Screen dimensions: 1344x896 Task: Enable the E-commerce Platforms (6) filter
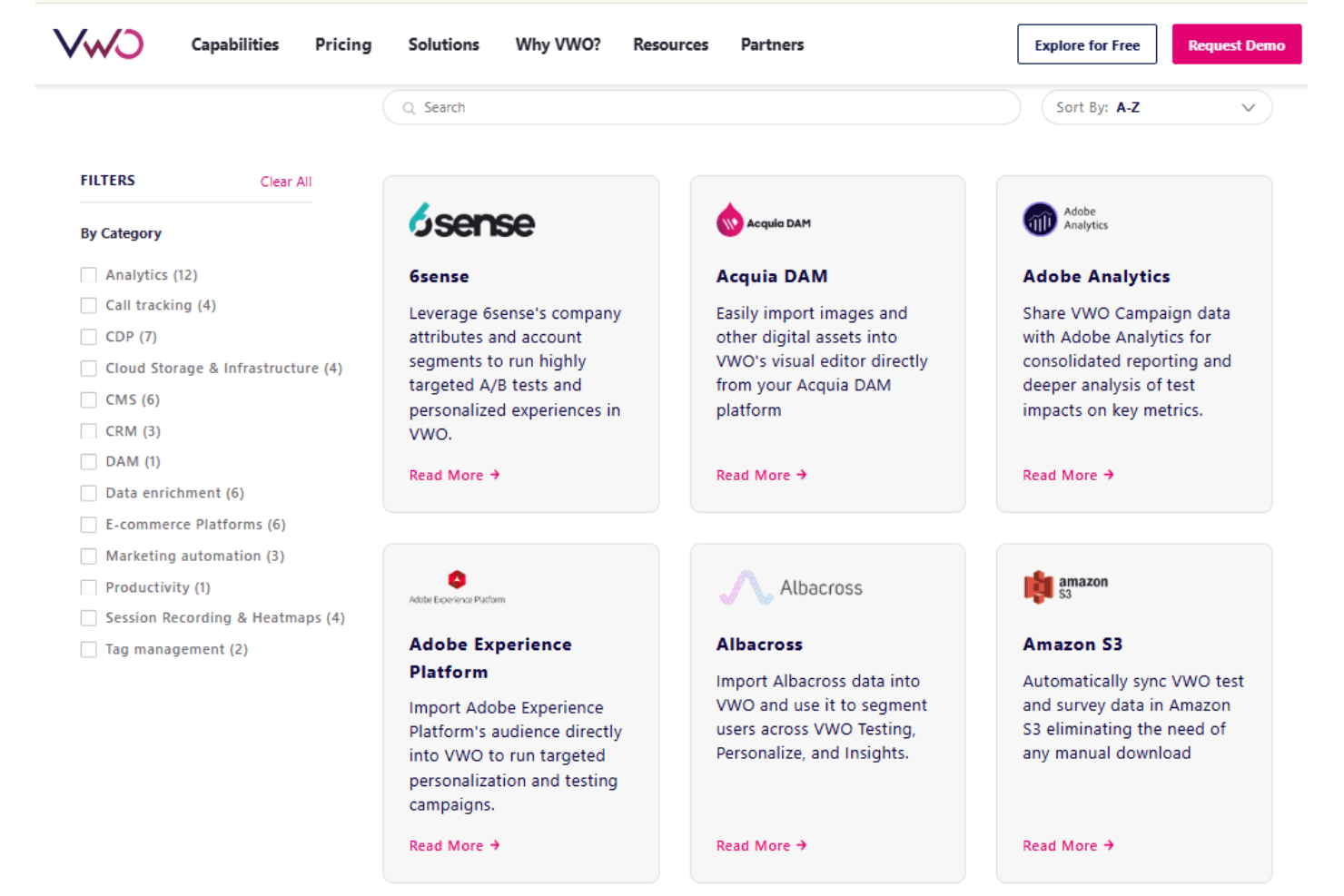[88, 525]
